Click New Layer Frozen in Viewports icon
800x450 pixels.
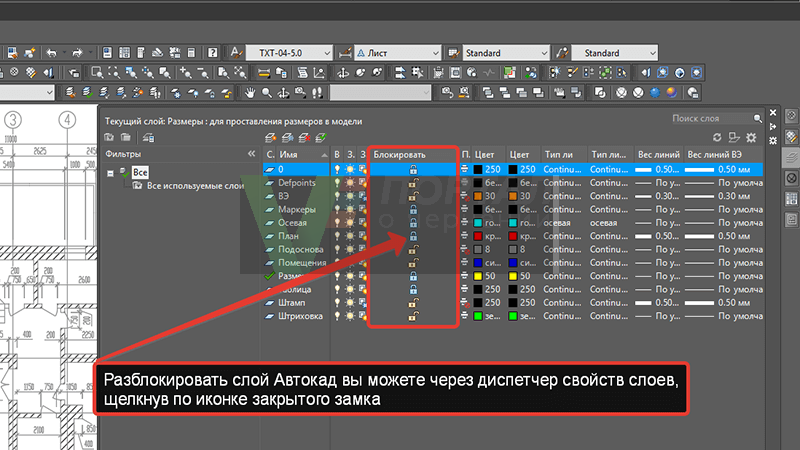287,138
